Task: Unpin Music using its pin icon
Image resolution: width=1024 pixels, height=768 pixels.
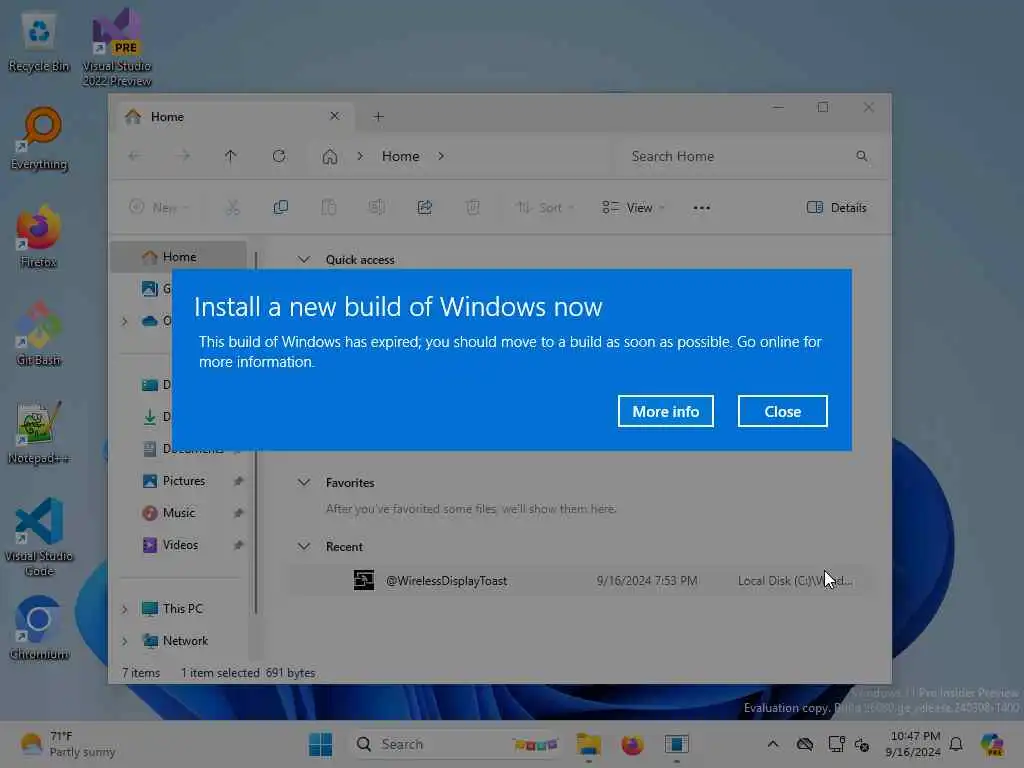Action: (x=238, y=513)
